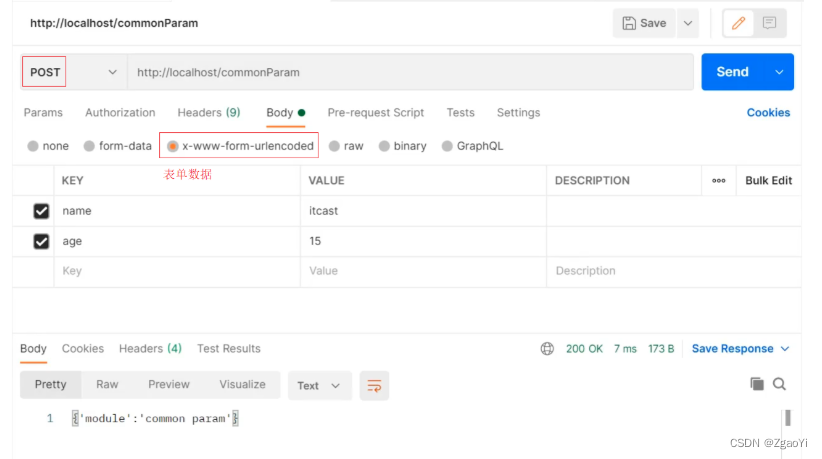Click the itcast value cell

click(x=424, y=211)
